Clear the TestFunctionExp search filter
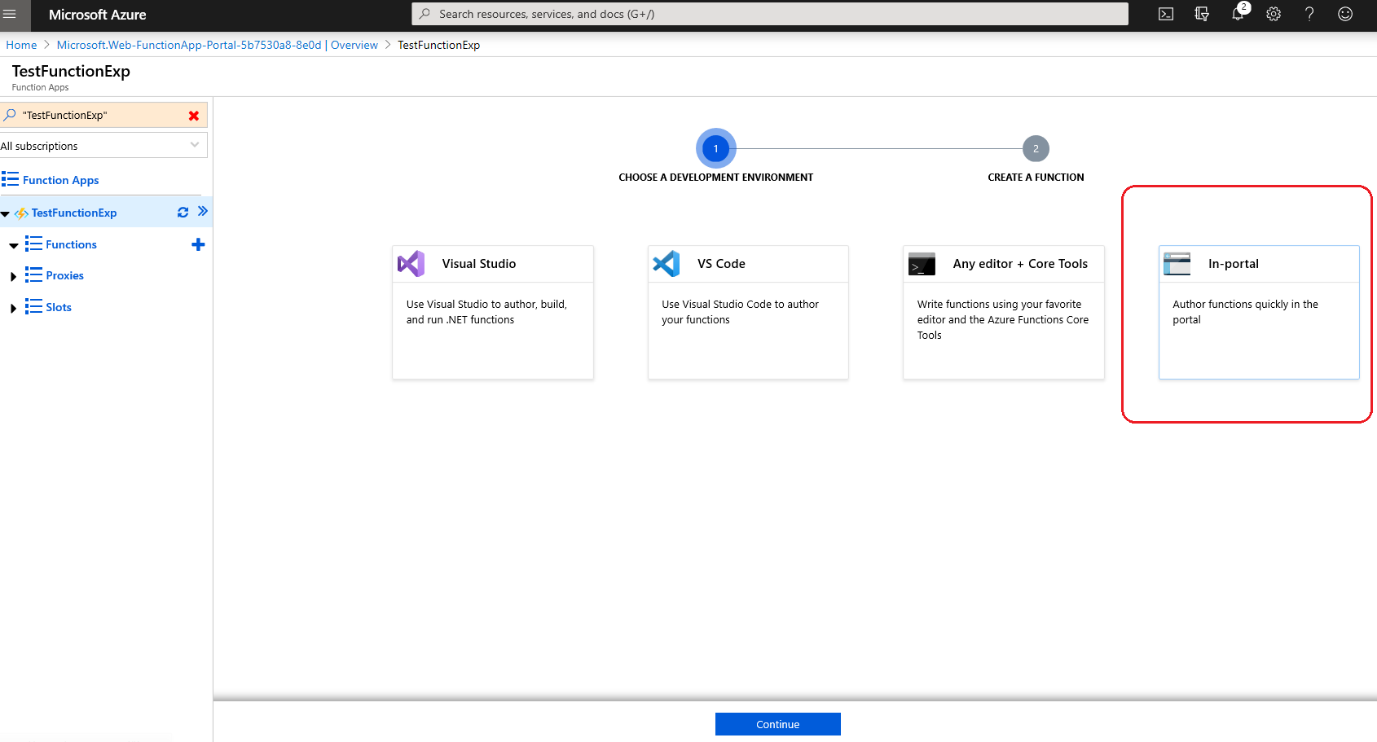 click(194, 116)
